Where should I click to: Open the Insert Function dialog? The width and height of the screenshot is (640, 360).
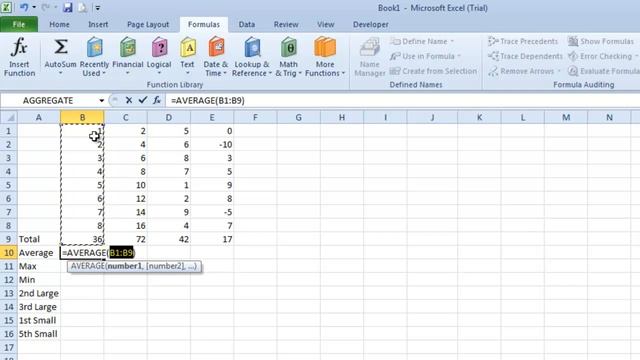[x=19, y=56]
